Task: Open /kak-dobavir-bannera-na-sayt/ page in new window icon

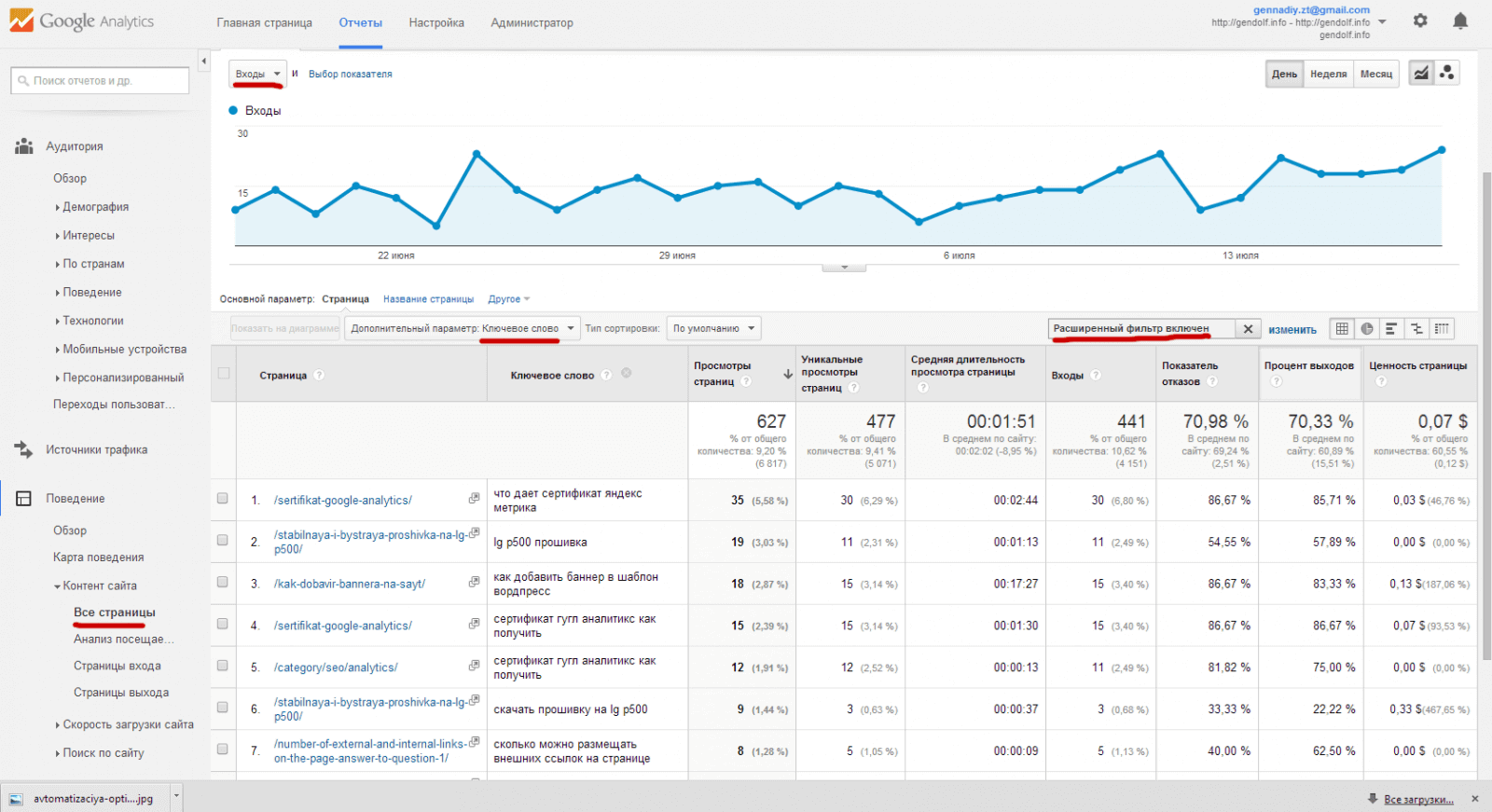Action: coord(474,583)
